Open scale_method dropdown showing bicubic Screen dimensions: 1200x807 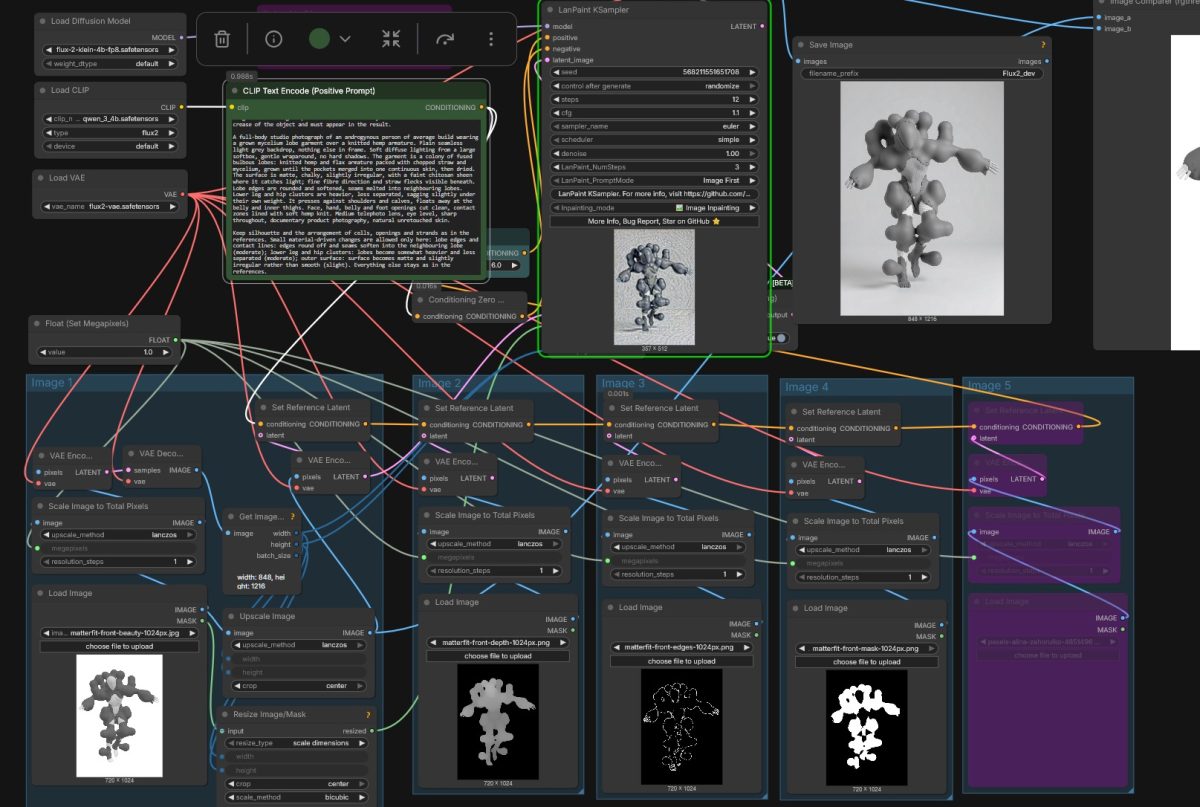pos(298,797)
